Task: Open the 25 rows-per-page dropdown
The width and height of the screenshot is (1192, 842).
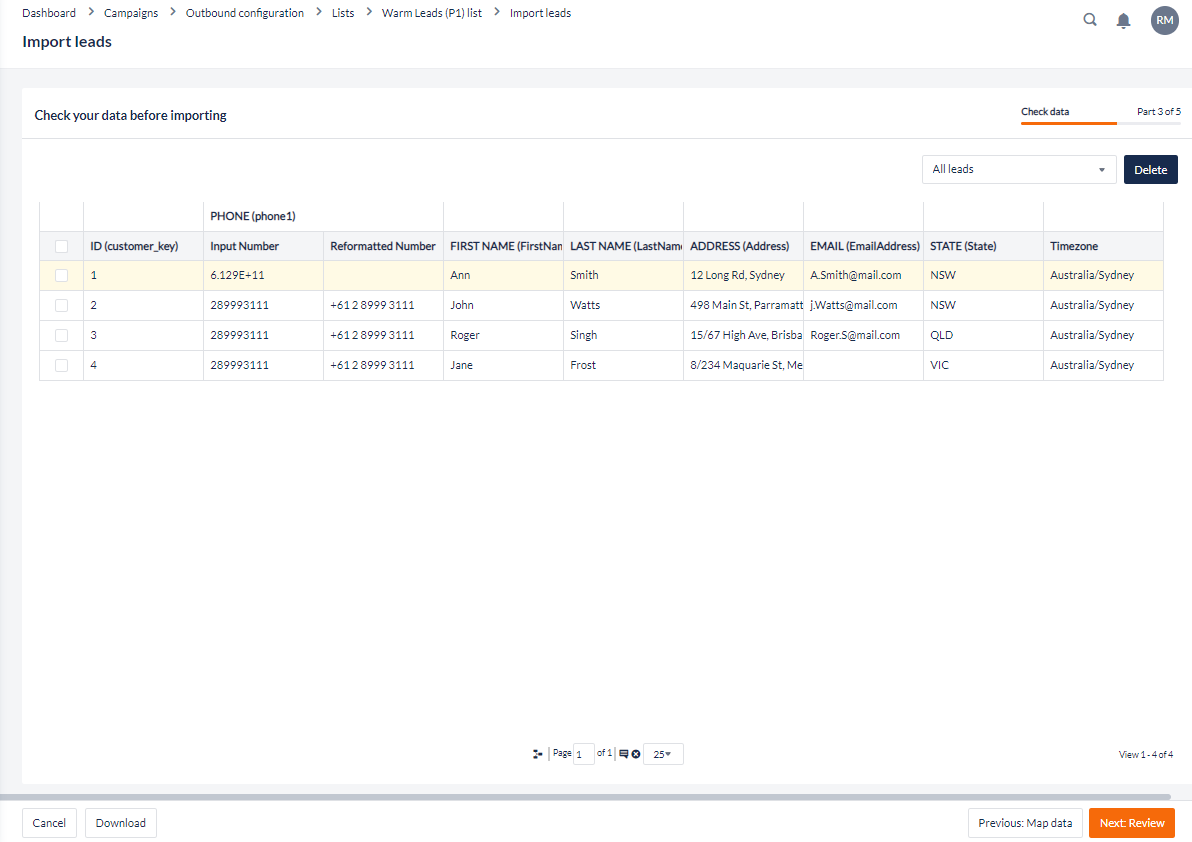Action: click(x=663, y=754)
